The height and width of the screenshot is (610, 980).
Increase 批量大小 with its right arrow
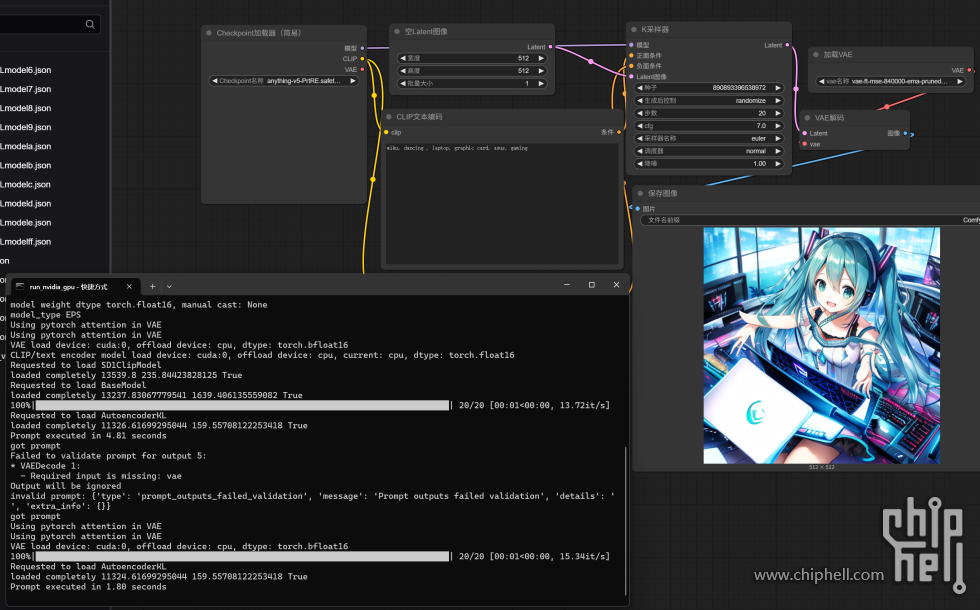[x=541, y=83]
